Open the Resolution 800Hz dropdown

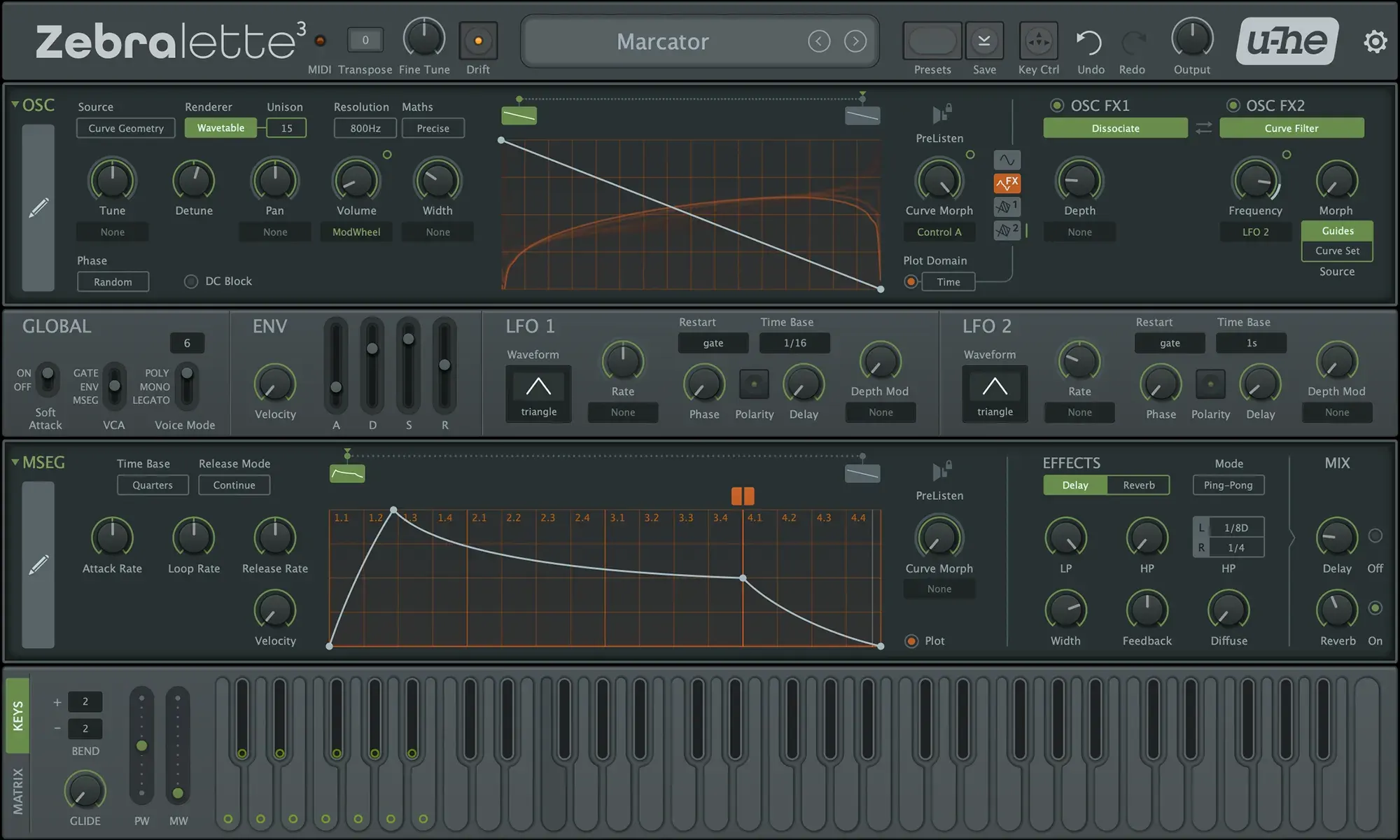(x=365, y=128)
